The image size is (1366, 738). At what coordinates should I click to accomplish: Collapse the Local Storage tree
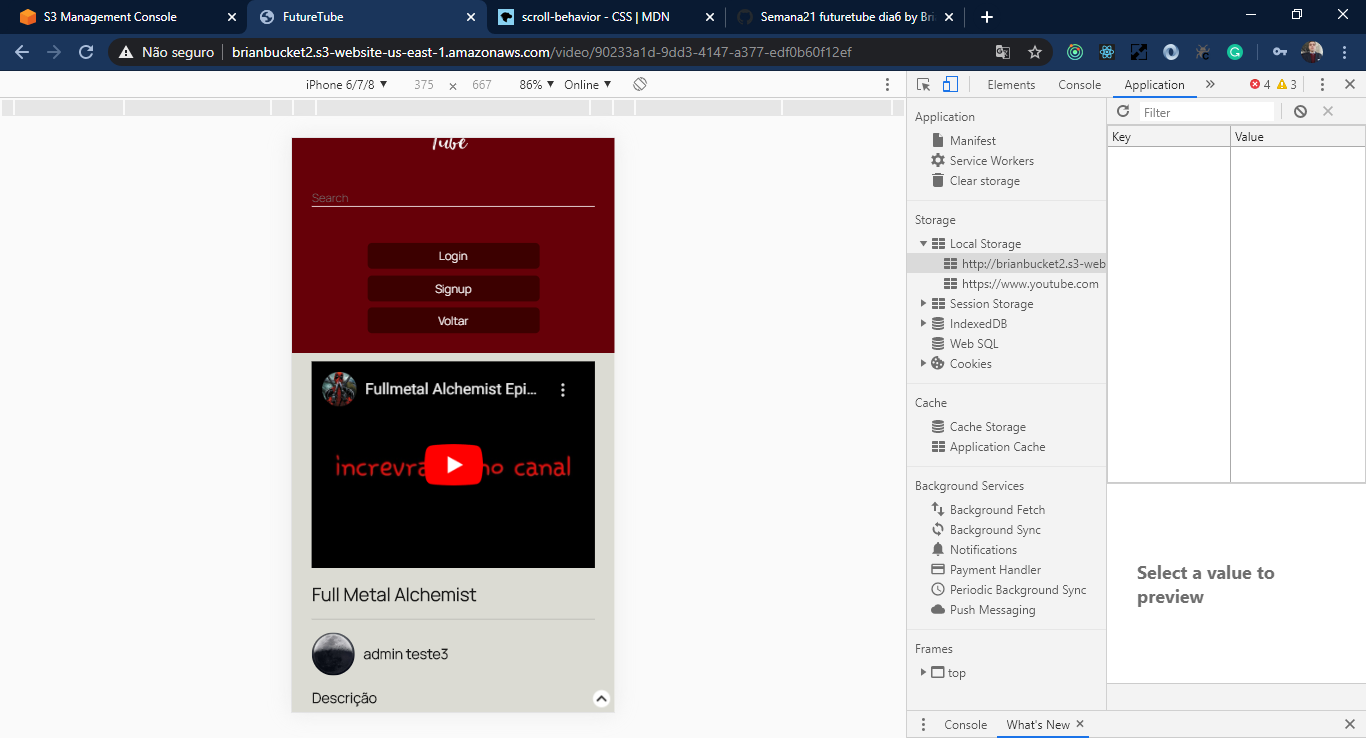point(924,244)
